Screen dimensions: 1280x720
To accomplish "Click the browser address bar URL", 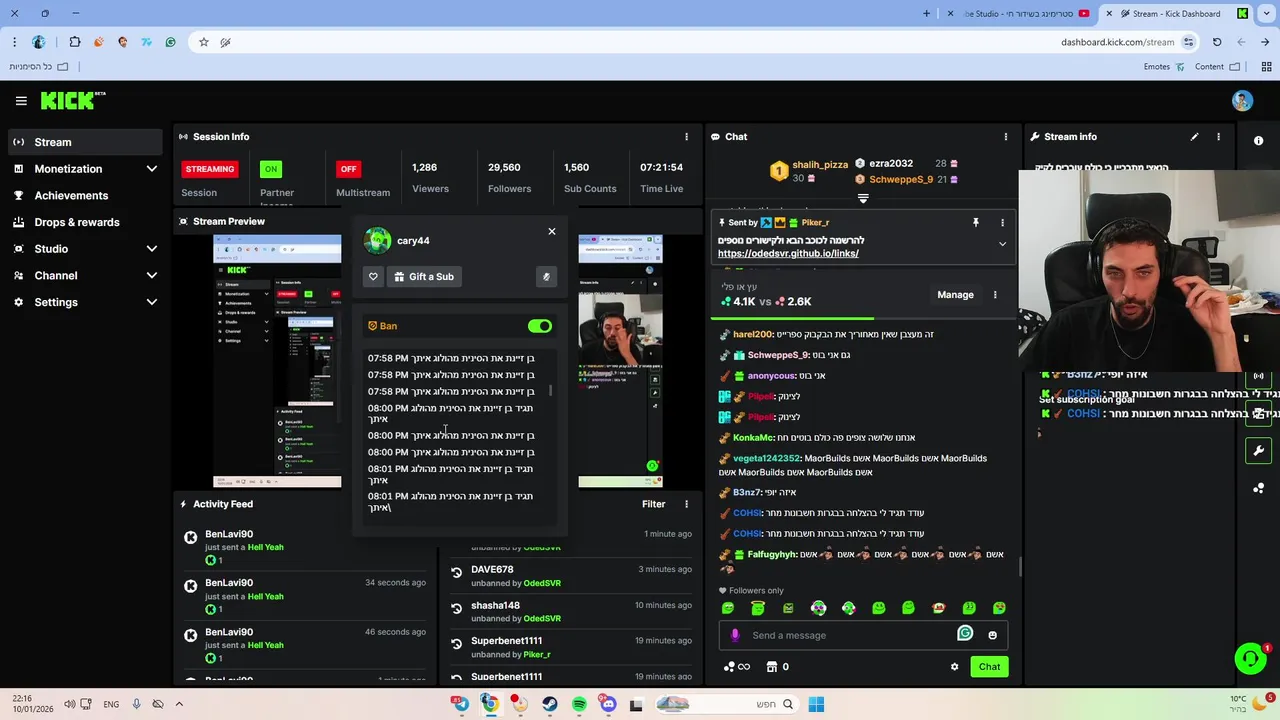I will 1117,42.
